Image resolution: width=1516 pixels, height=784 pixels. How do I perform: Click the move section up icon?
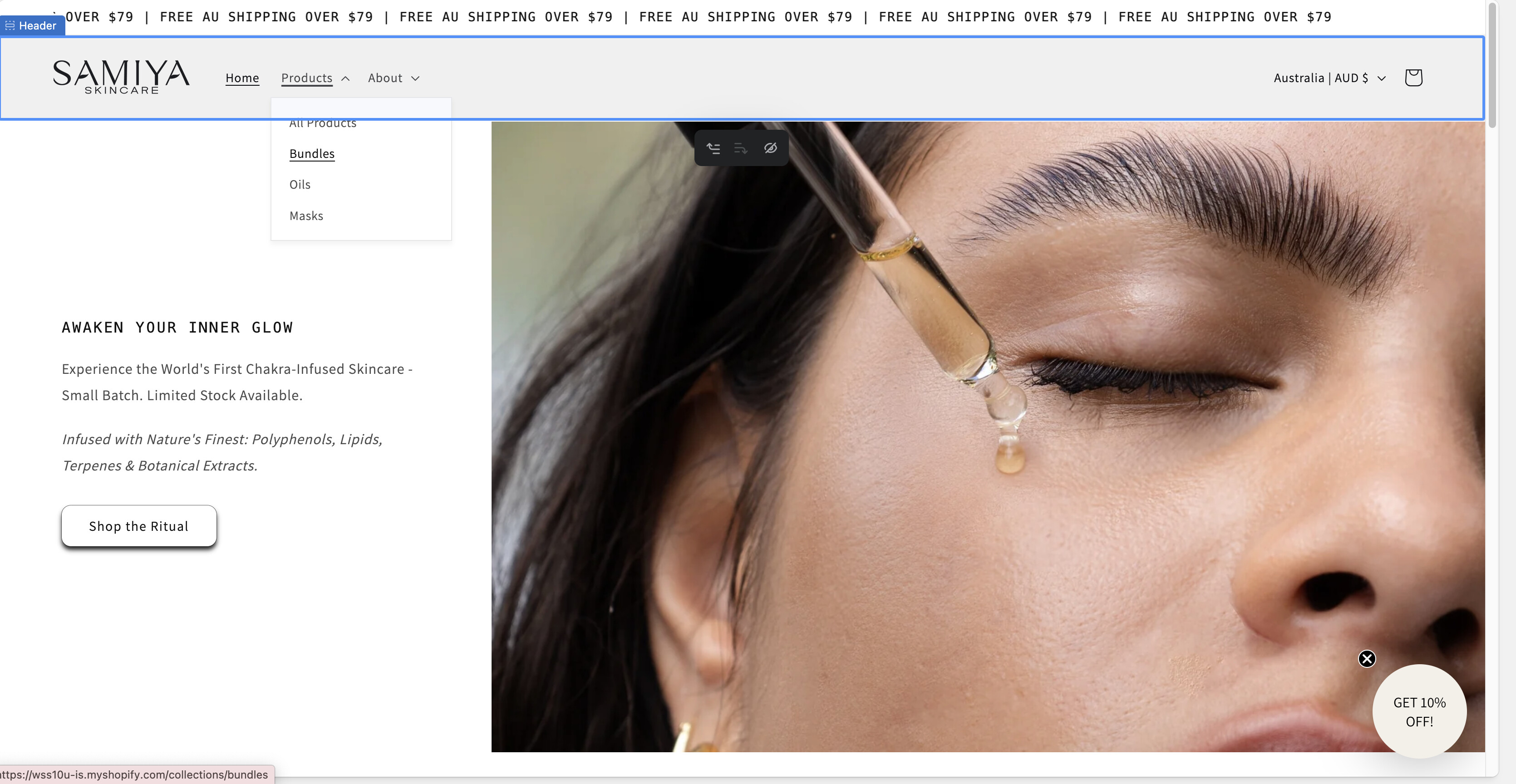point(713,148)
